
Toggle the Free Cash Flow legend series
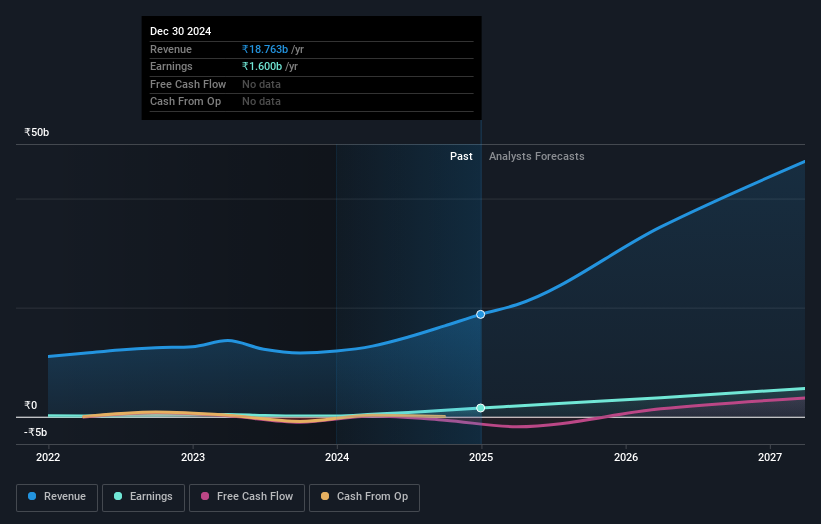pyautogui.click(x=247, y=497)
